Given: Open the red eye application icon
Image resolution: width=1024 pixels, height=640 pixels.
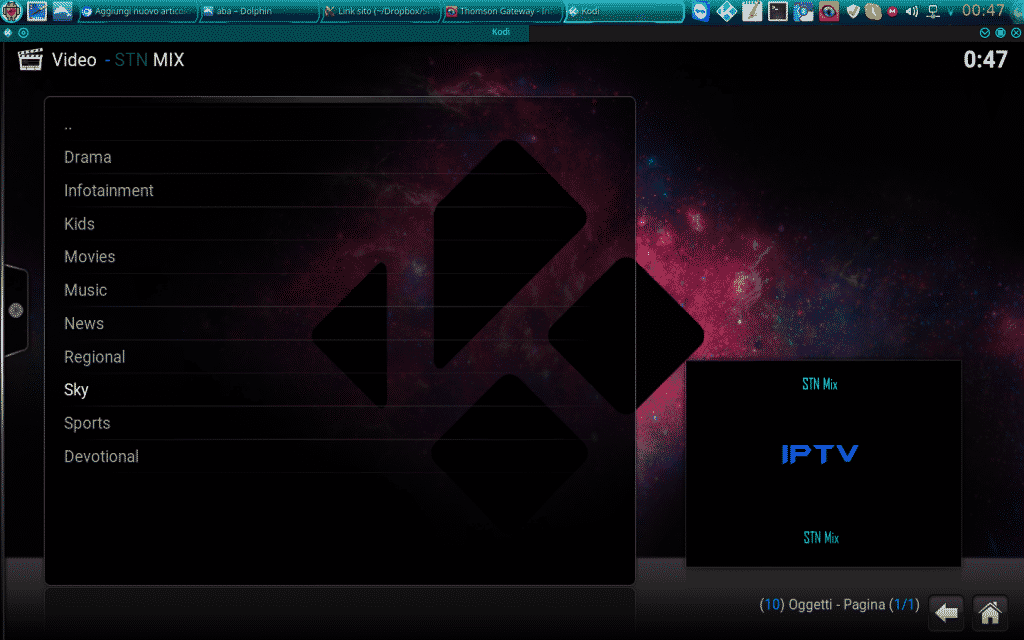Looking at the screenshot, I should pyautogui.click(x=829, y=11).
